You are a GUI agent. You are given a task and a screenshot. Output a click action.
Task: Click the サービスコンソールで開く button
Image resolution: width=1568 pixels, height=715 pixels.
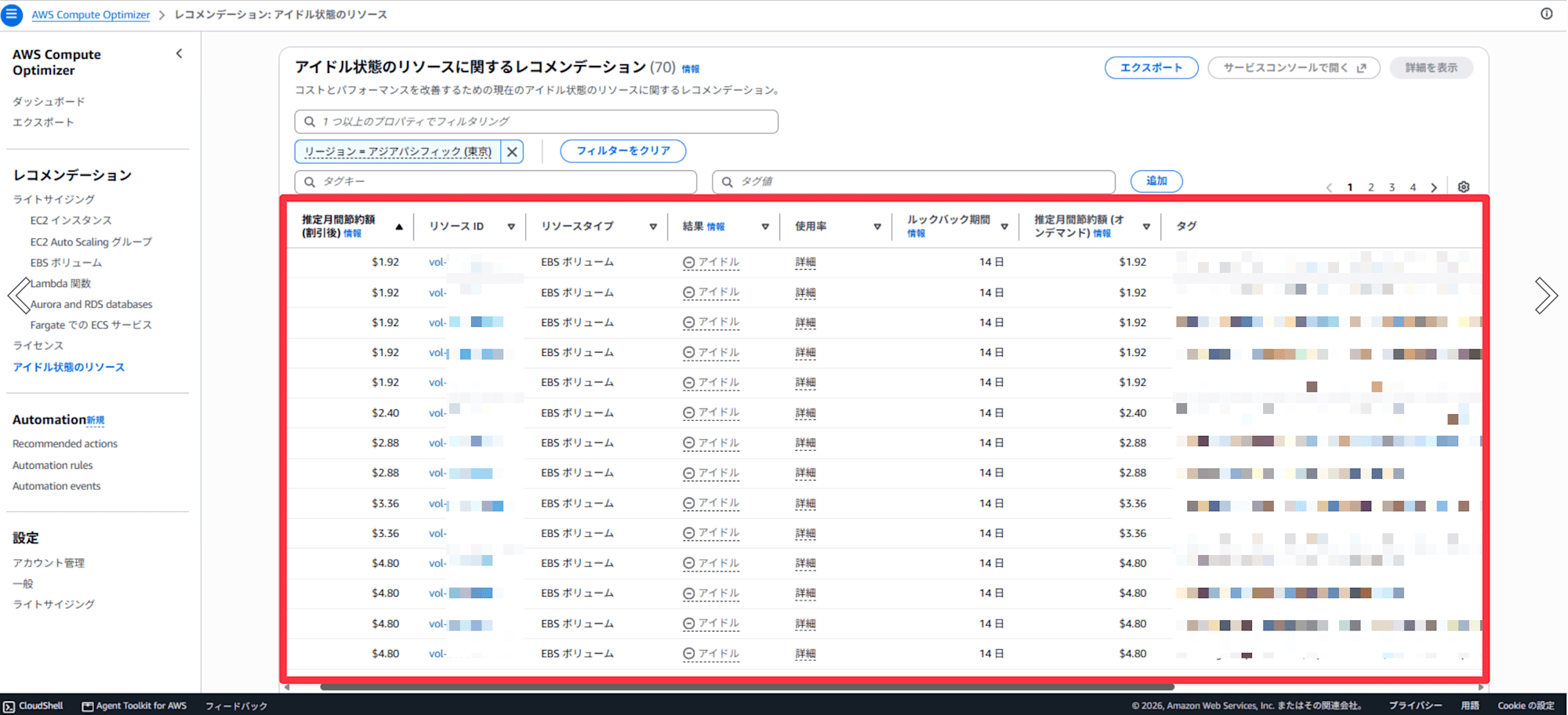pos(1294,68)
